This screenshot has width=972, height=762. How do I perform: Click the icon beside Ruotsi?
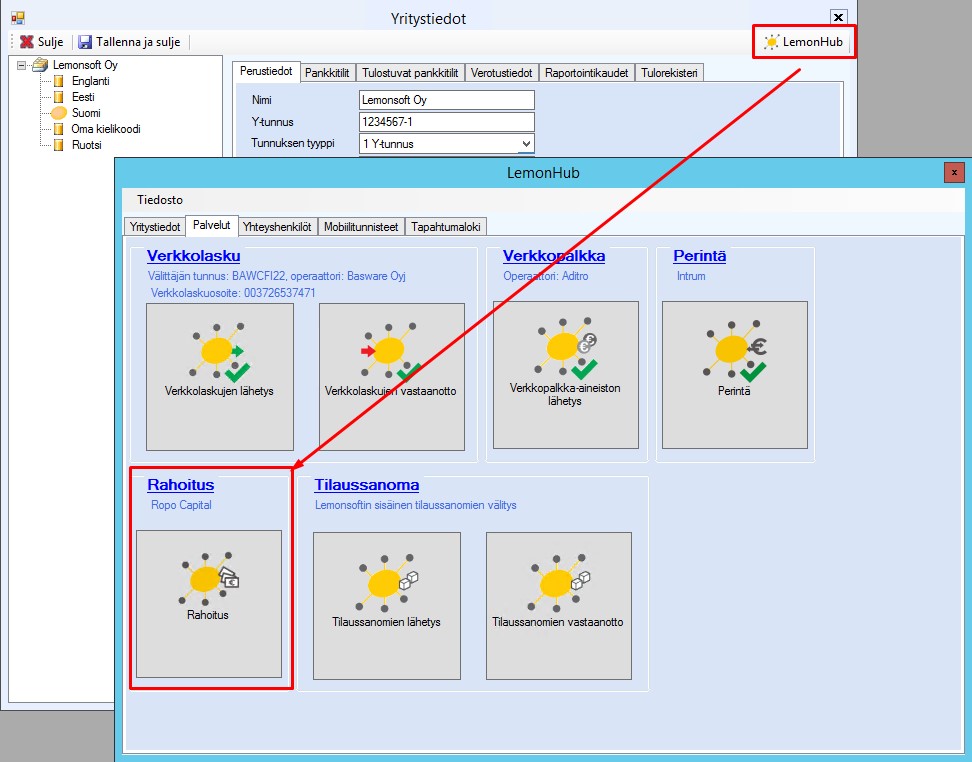tap(58, 145)
